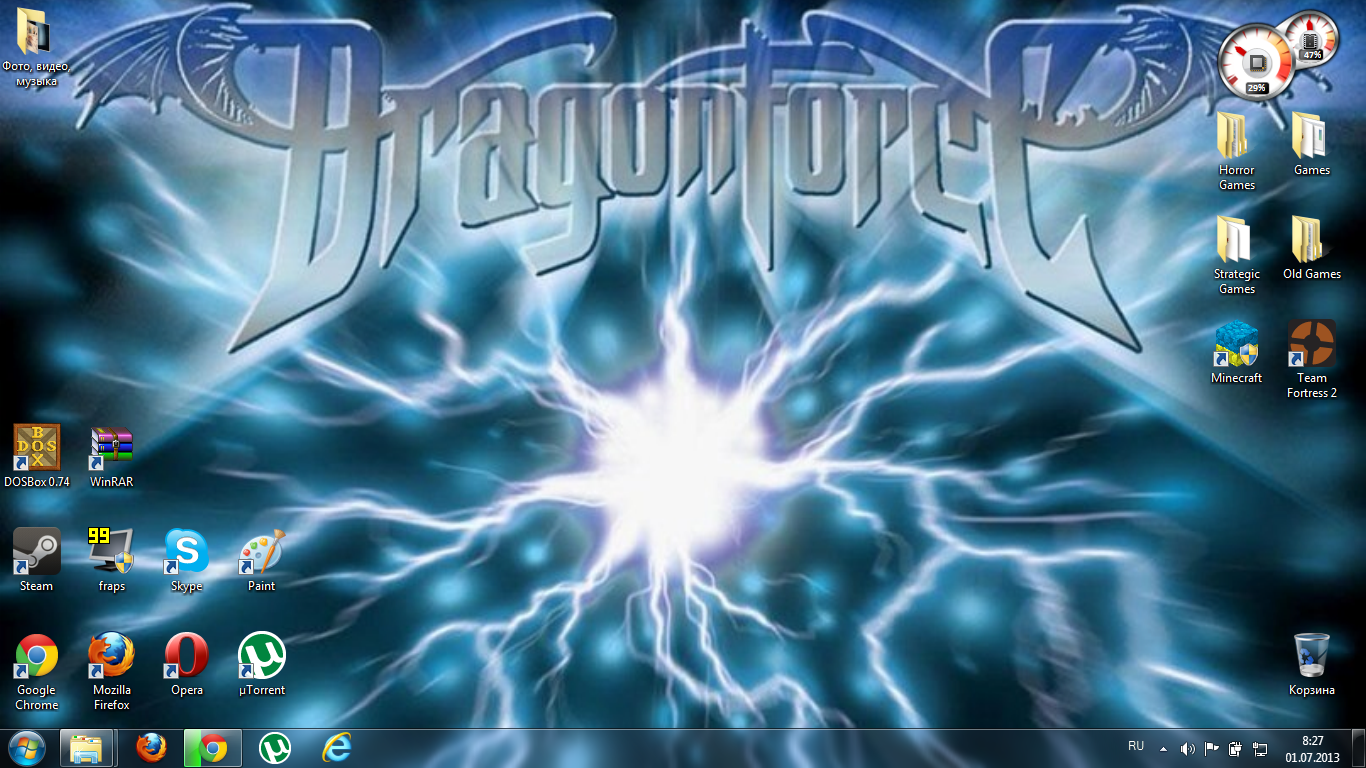Image resolution: width=1366 pixels, height=768 pixels.
Task: Click the CPU meter gadget at 29%
Action: [x=1256, y=61]
